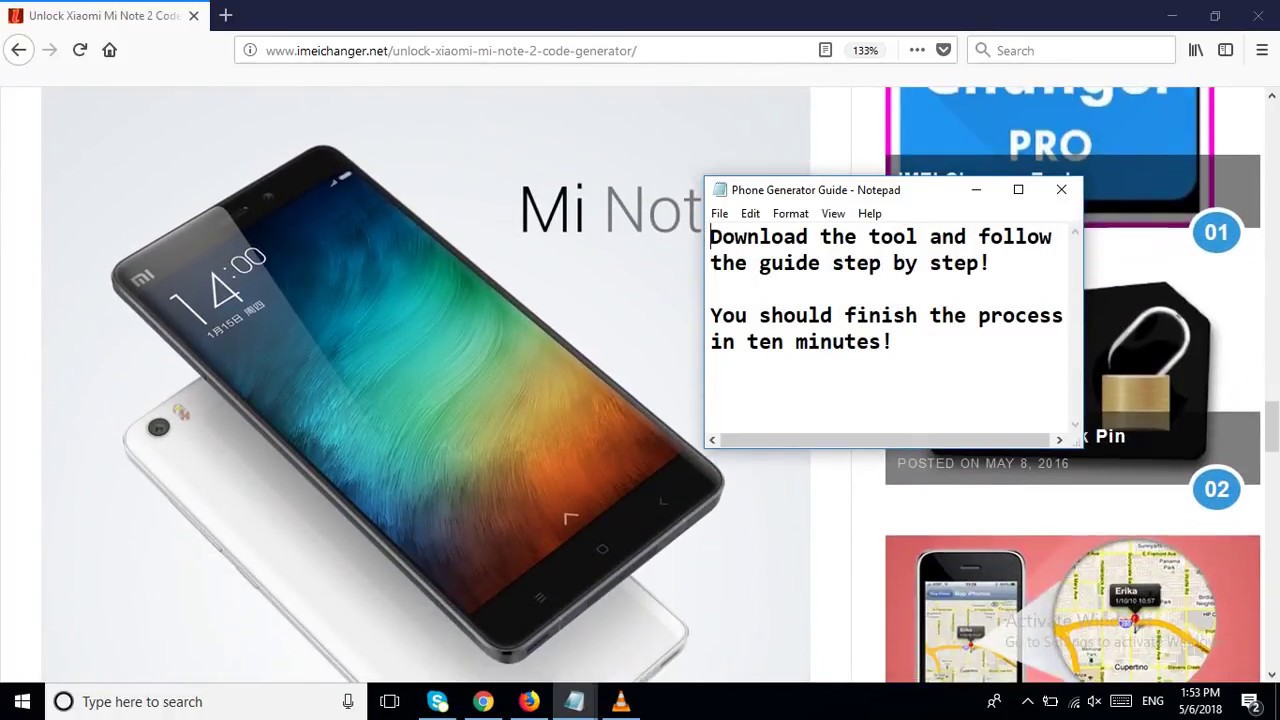
Task: Open the 1:53 PM clock and calendar
Action: click(1200, 702)
